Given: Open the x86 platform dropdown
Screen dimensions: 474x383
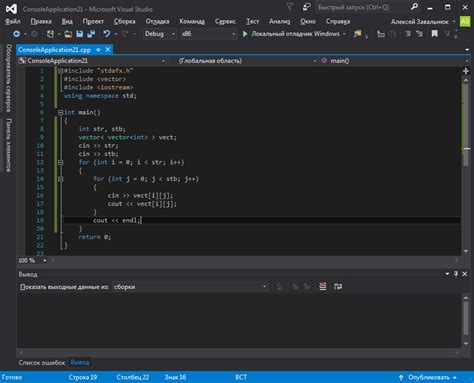Looking at the screenshot, I should pyautogui.click(x=208, y=34).
